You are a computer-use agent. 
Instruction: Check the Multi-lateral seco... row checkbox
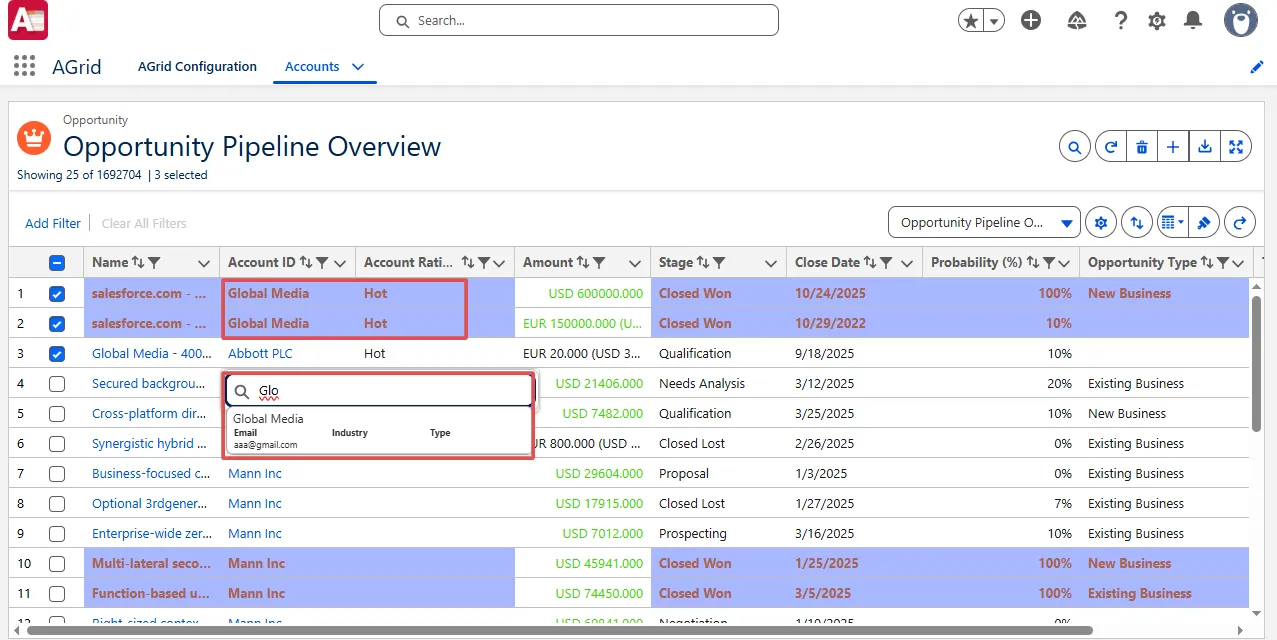[x=57, y=564]
